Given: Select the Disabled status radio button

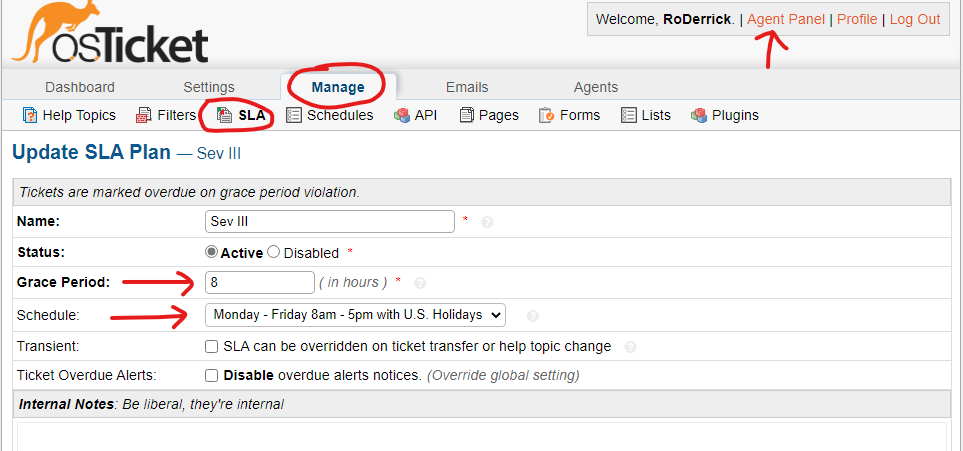Looking at the screenshot, I should pos(273,253).
